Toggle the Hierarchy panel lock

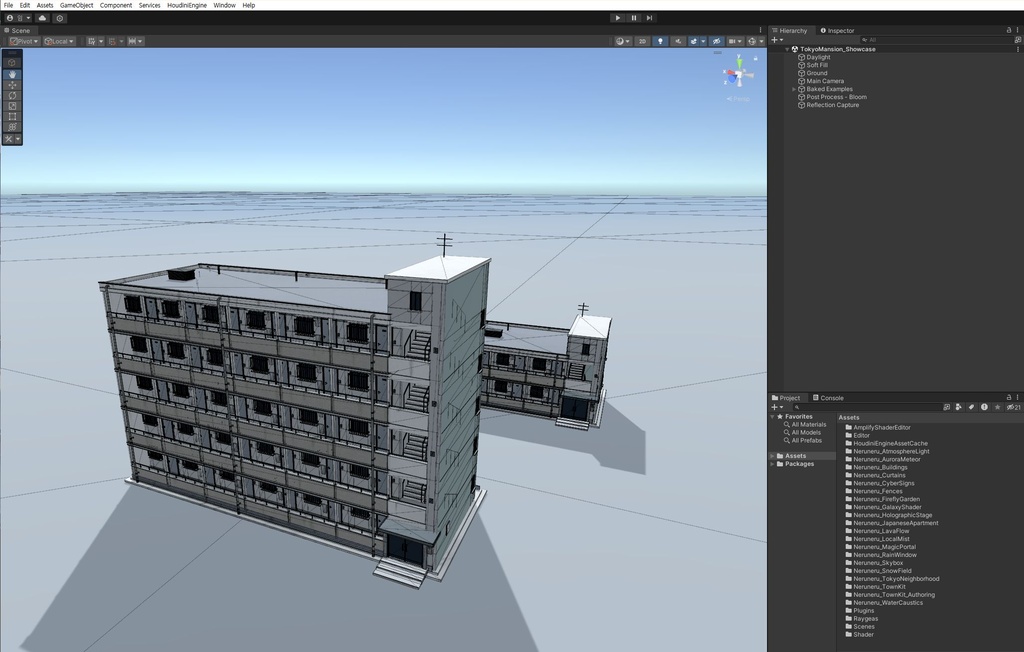point(1009,30)
